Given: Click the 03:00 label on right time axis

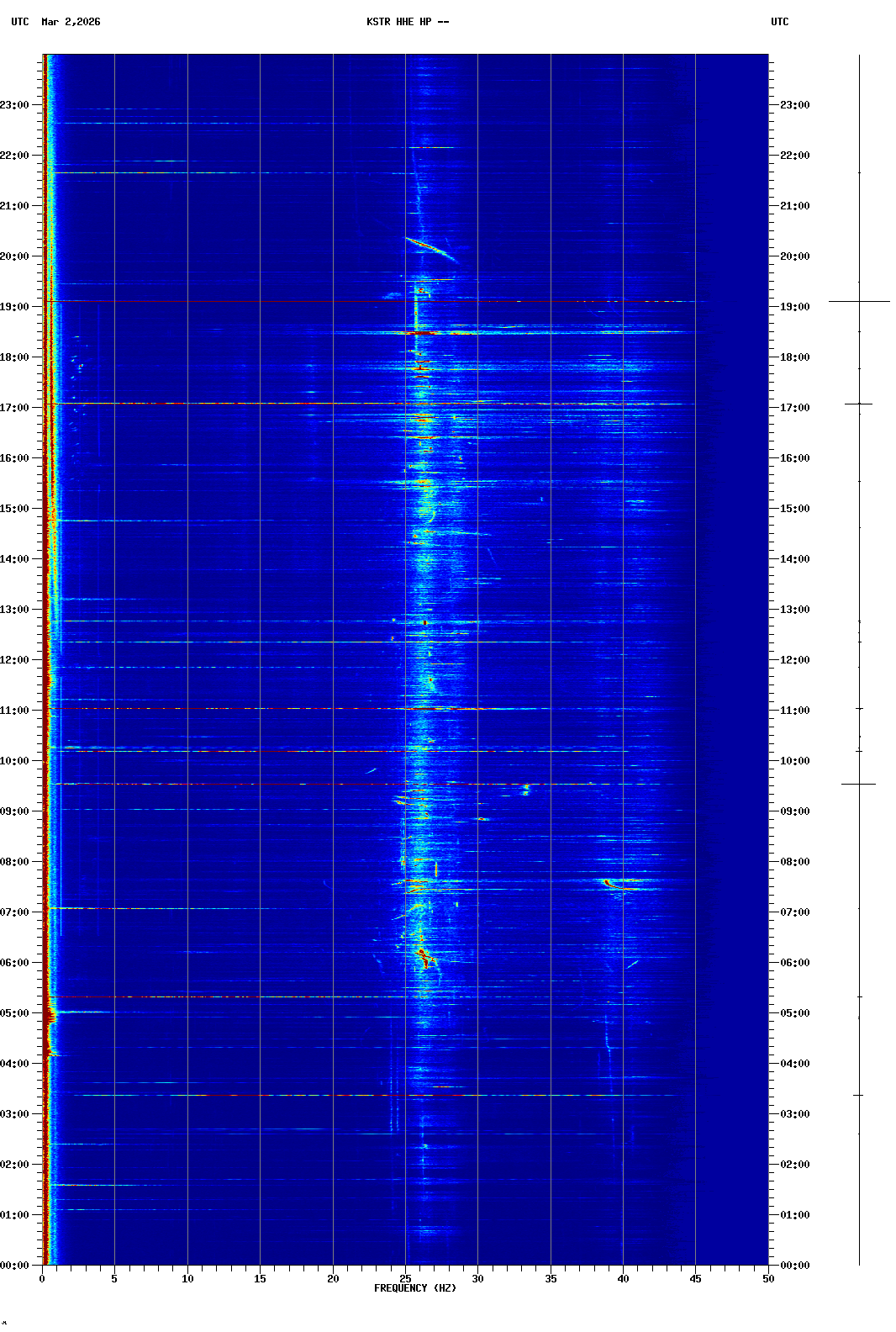Looking at the screenshot, I should pos(794,1114).
